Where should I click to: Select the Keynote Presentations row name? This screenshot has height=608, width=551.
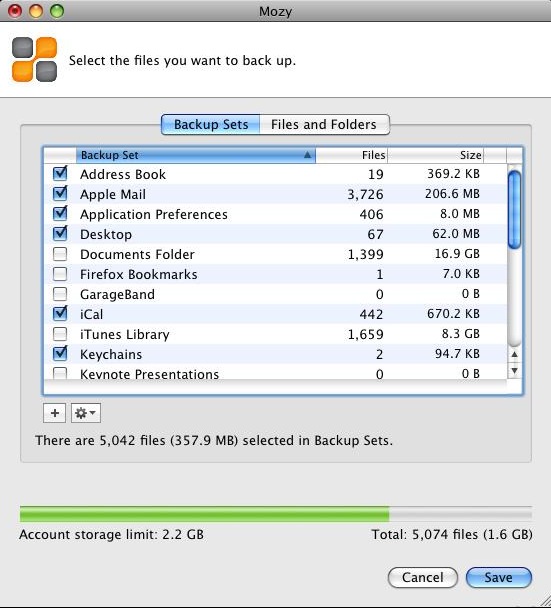(149, 374)
